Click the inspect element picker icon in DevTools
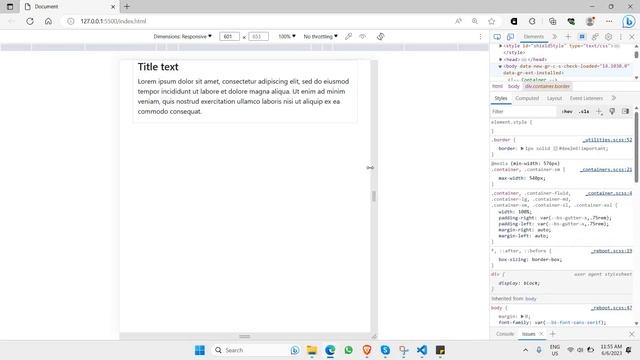 click(497, 37)
